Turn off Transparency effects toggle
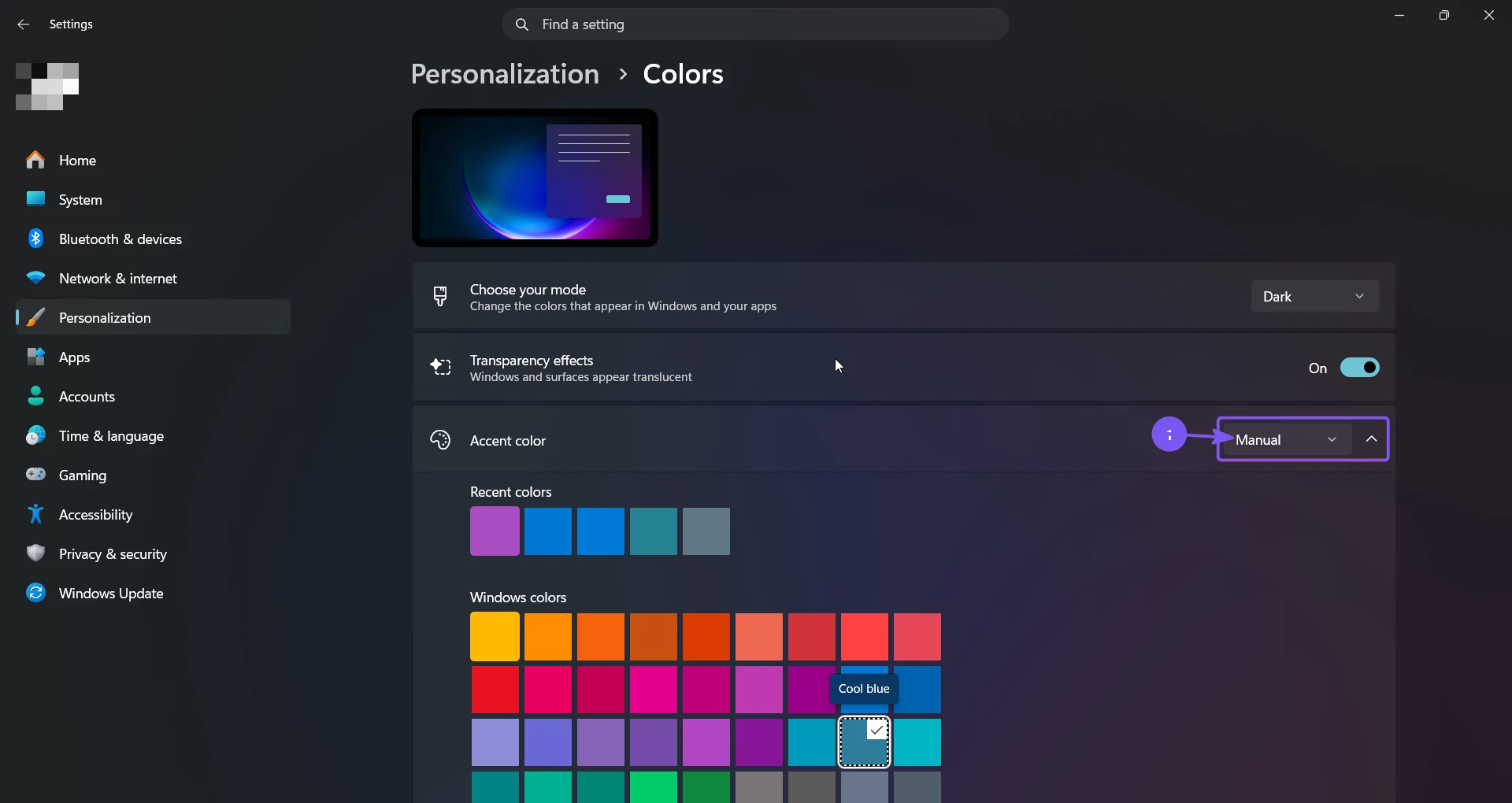1512x803 pixels. [1360, 368]
